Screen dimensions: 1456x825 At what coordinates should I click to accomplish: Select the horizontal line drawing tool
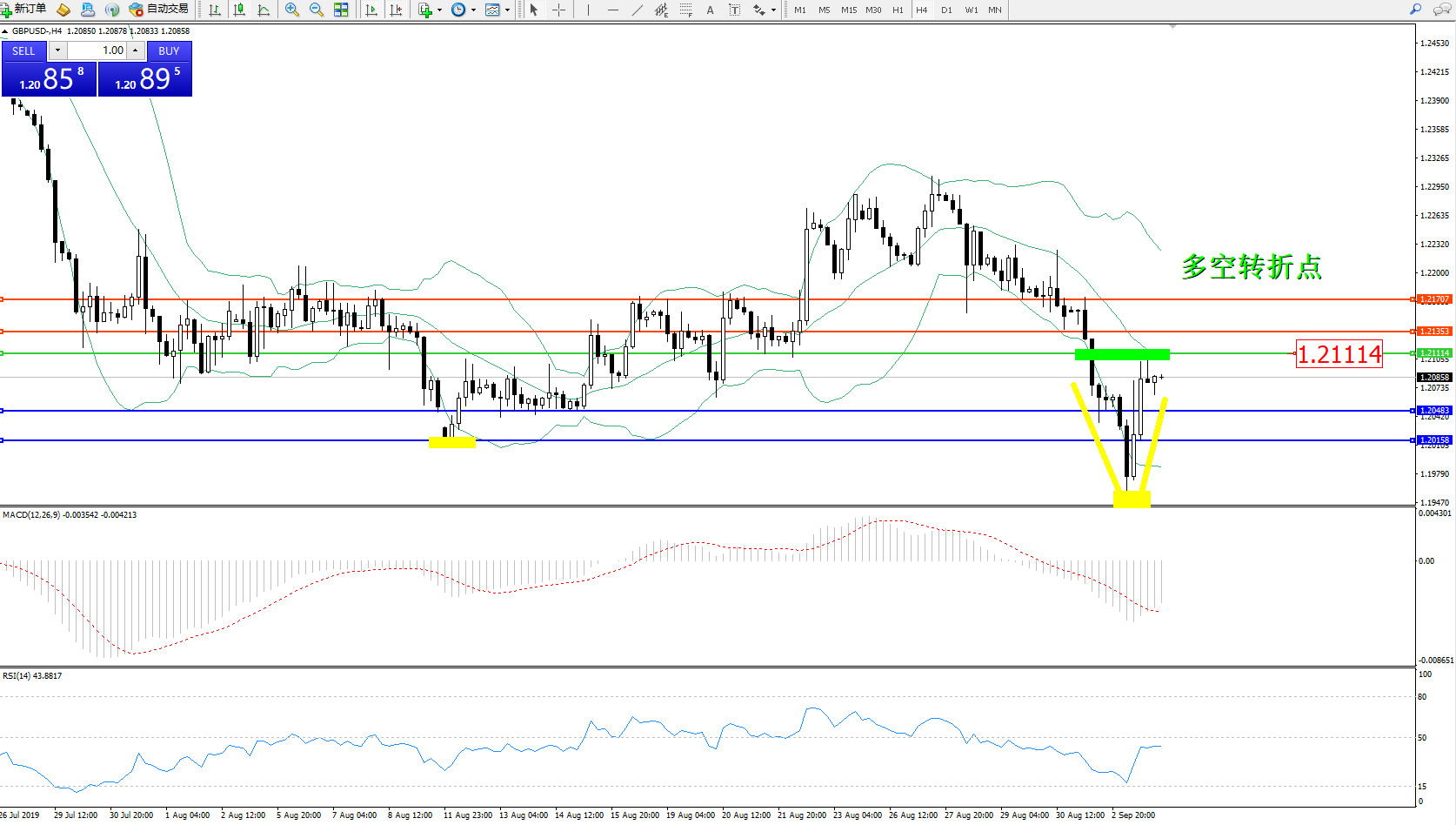[613, 10]
